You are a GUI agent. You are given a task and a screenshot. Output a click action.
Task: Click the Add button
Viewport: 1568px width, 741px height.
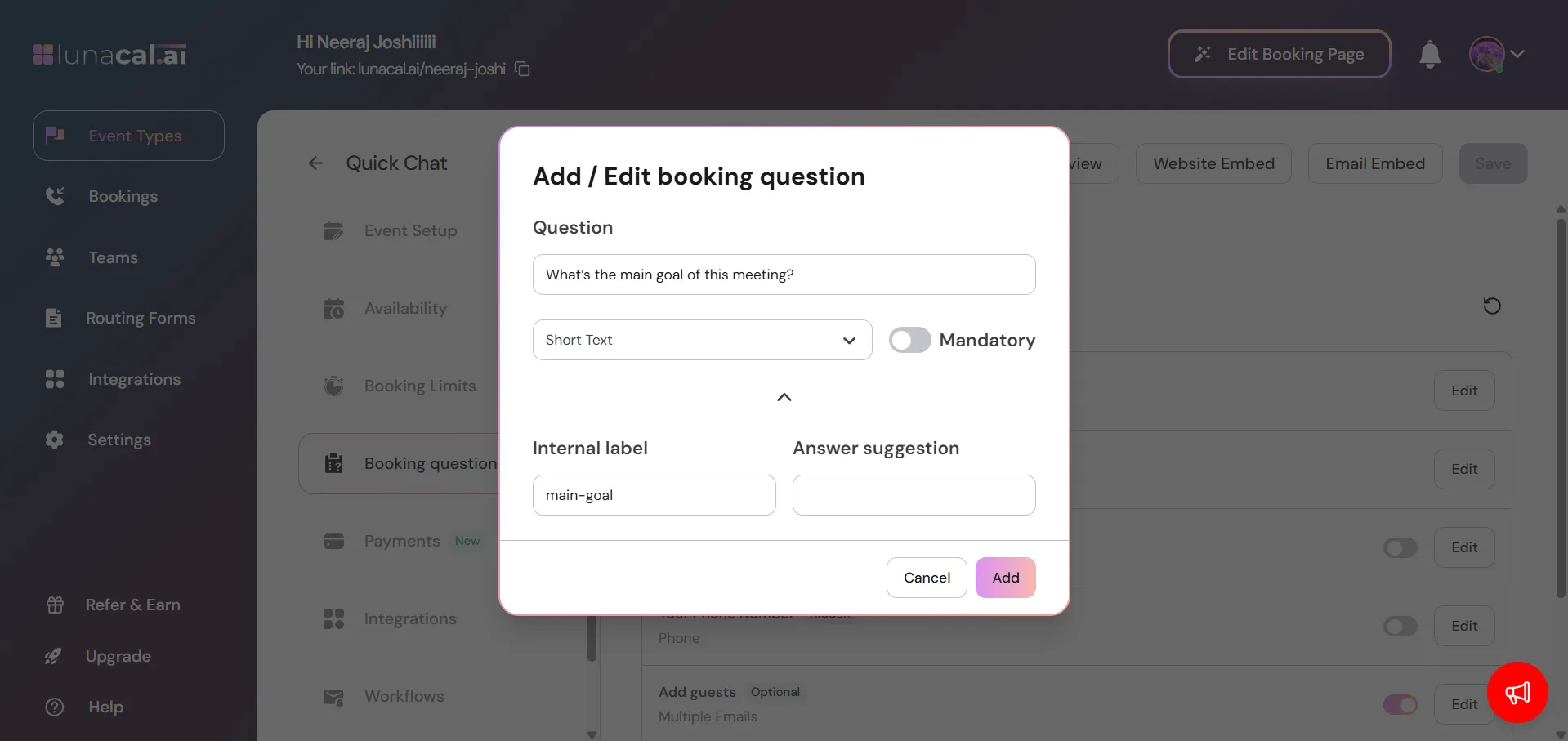tap(1005, 578)
